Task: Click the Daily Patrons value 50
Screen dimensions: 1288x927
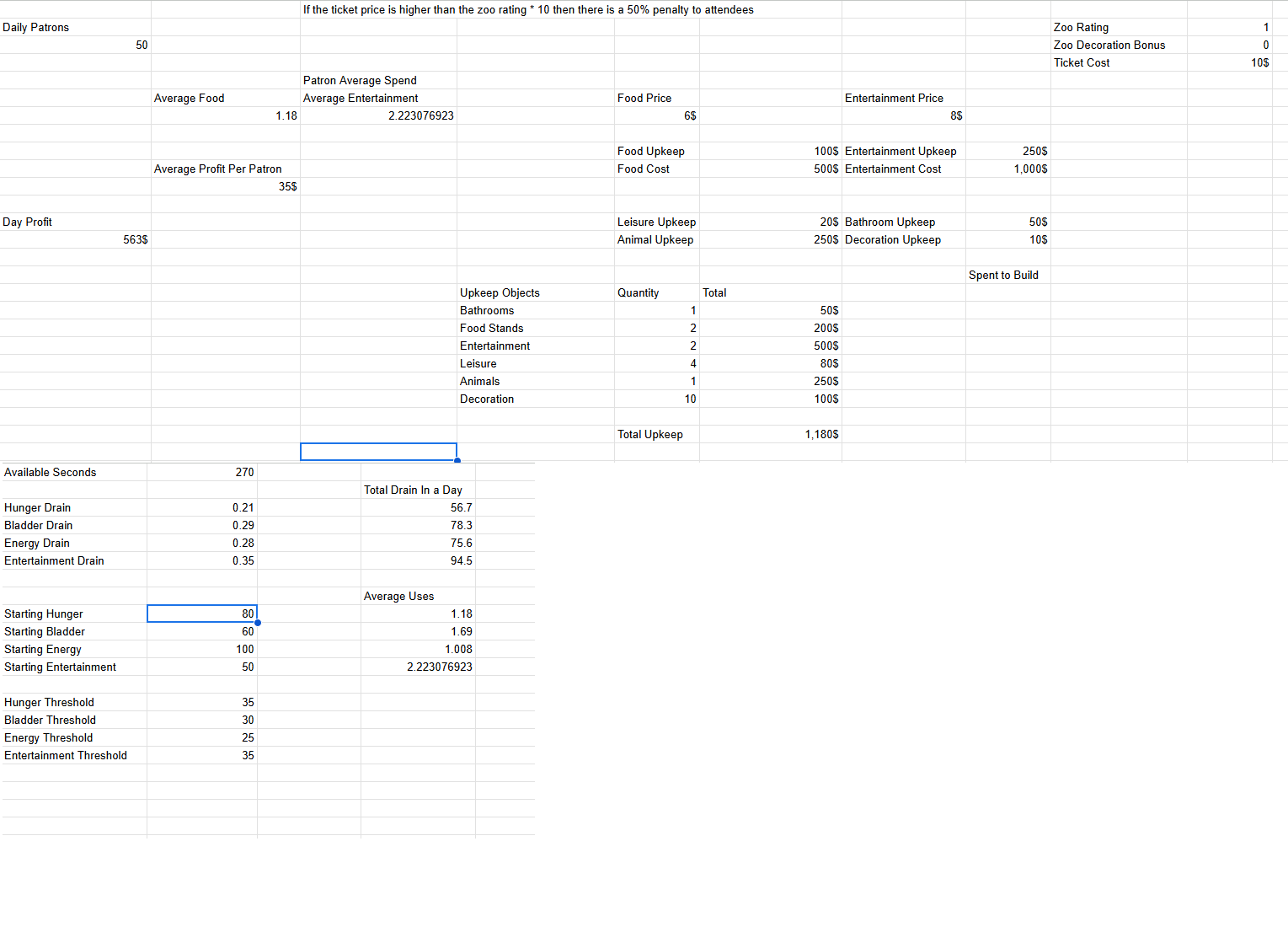Action: pyautogui.click(x=76, y=45)
